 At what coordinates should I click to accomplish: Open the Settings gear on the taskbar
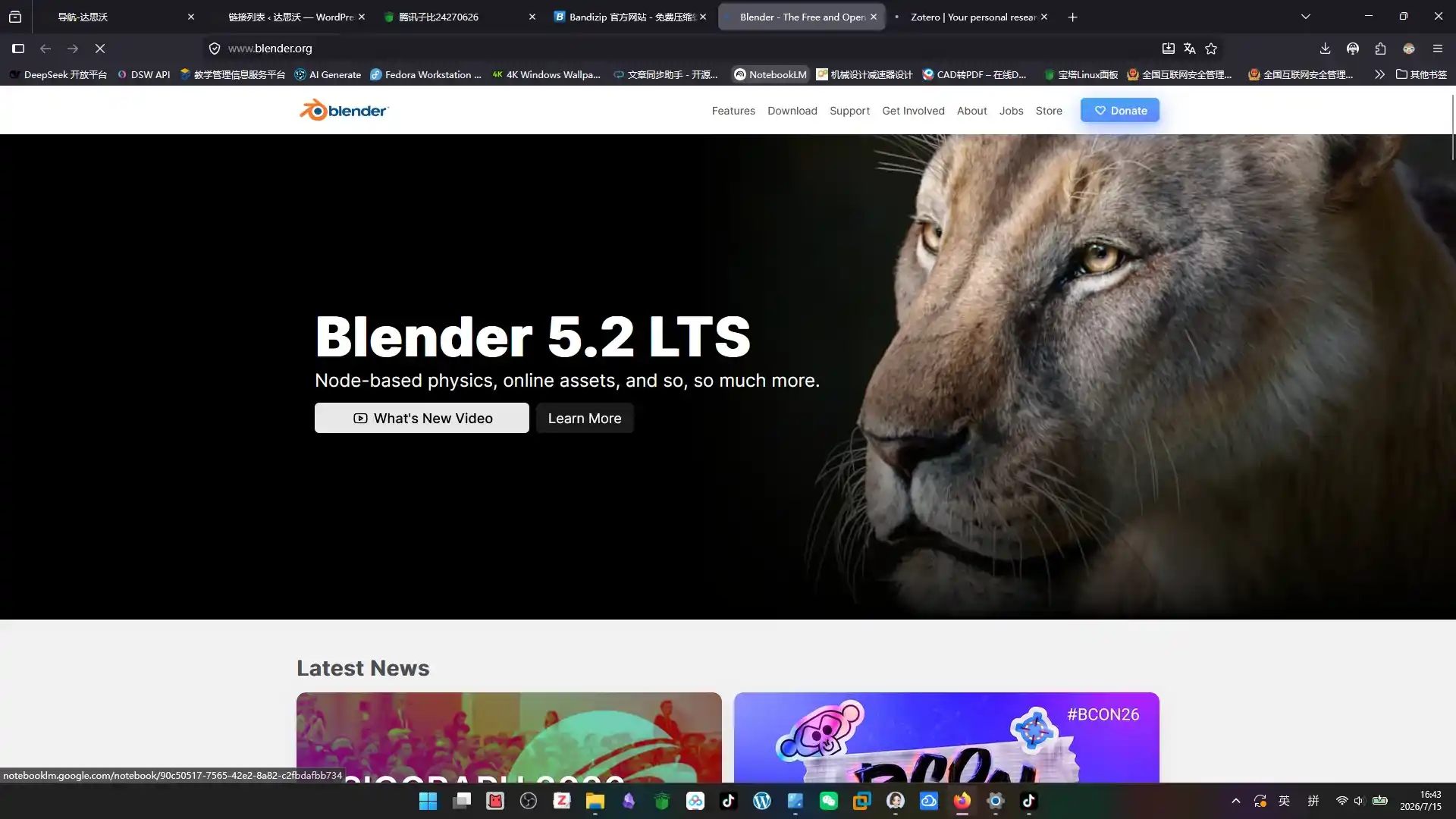coord(996,801)
